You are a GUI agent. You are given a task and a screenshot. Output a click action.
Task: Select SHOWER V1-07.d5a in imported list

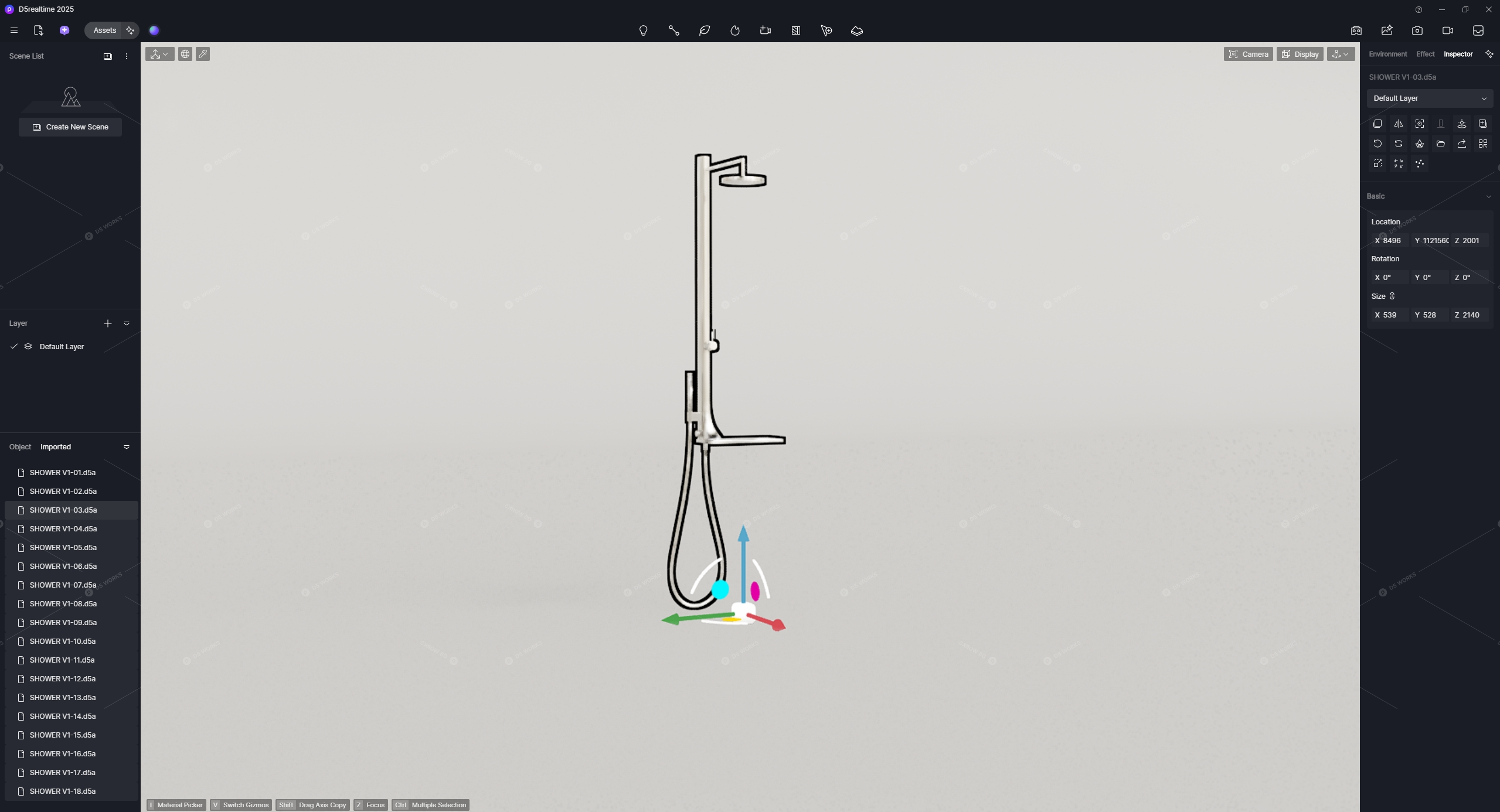pos(72,585)
